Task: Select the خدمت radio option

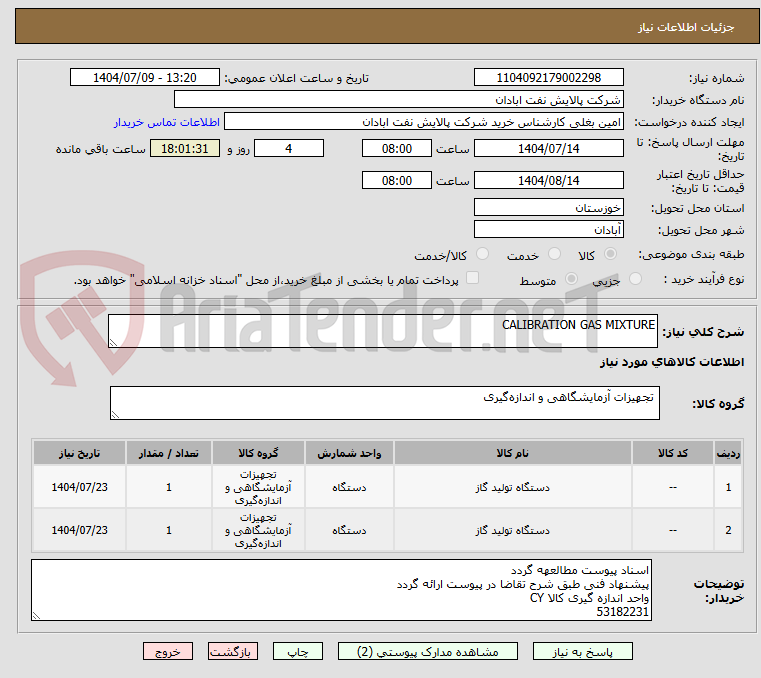Action: click(x=554, y=254)
